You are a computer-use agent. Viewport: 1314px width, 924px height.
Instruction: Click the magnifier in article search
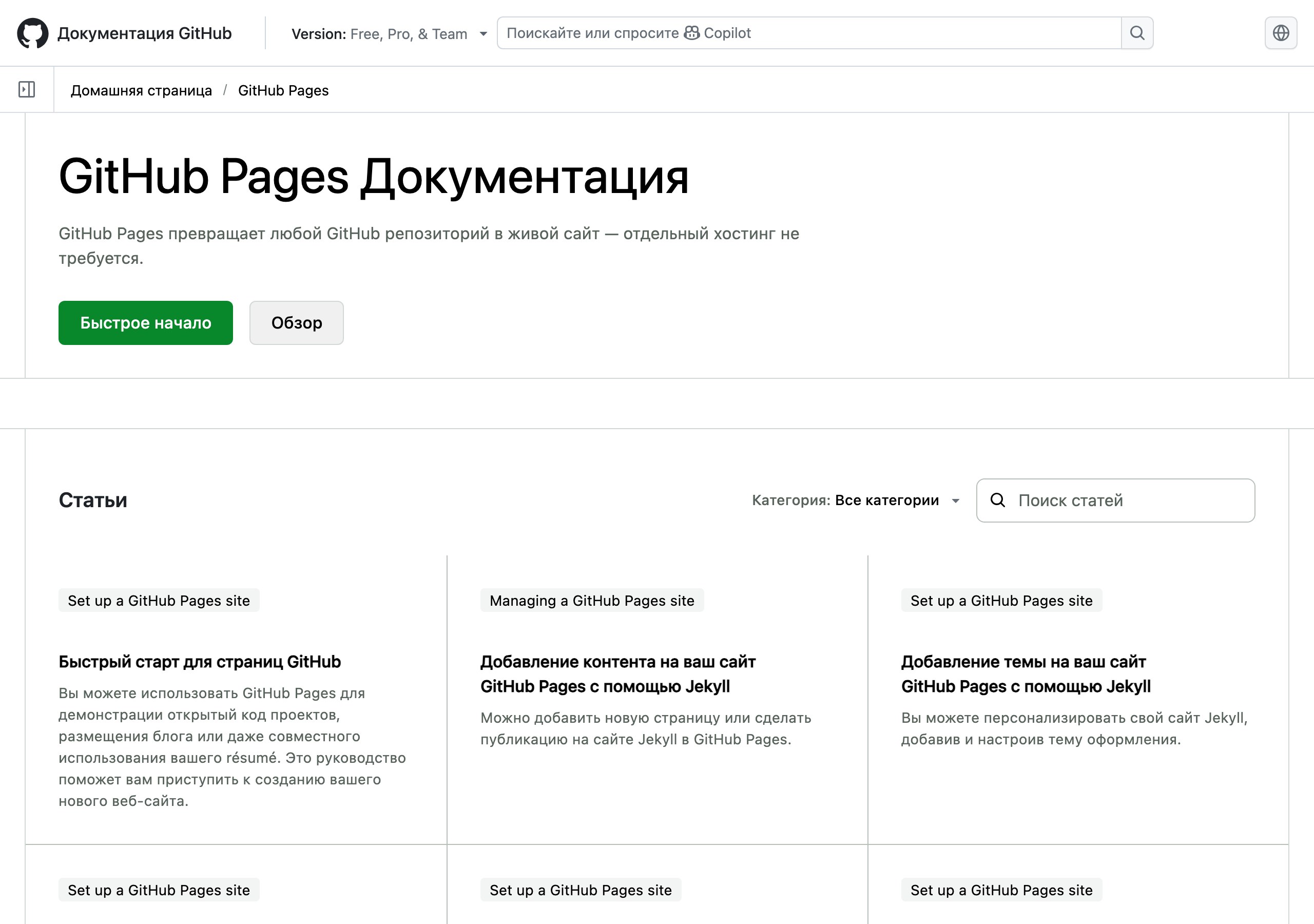click(997, 500)
